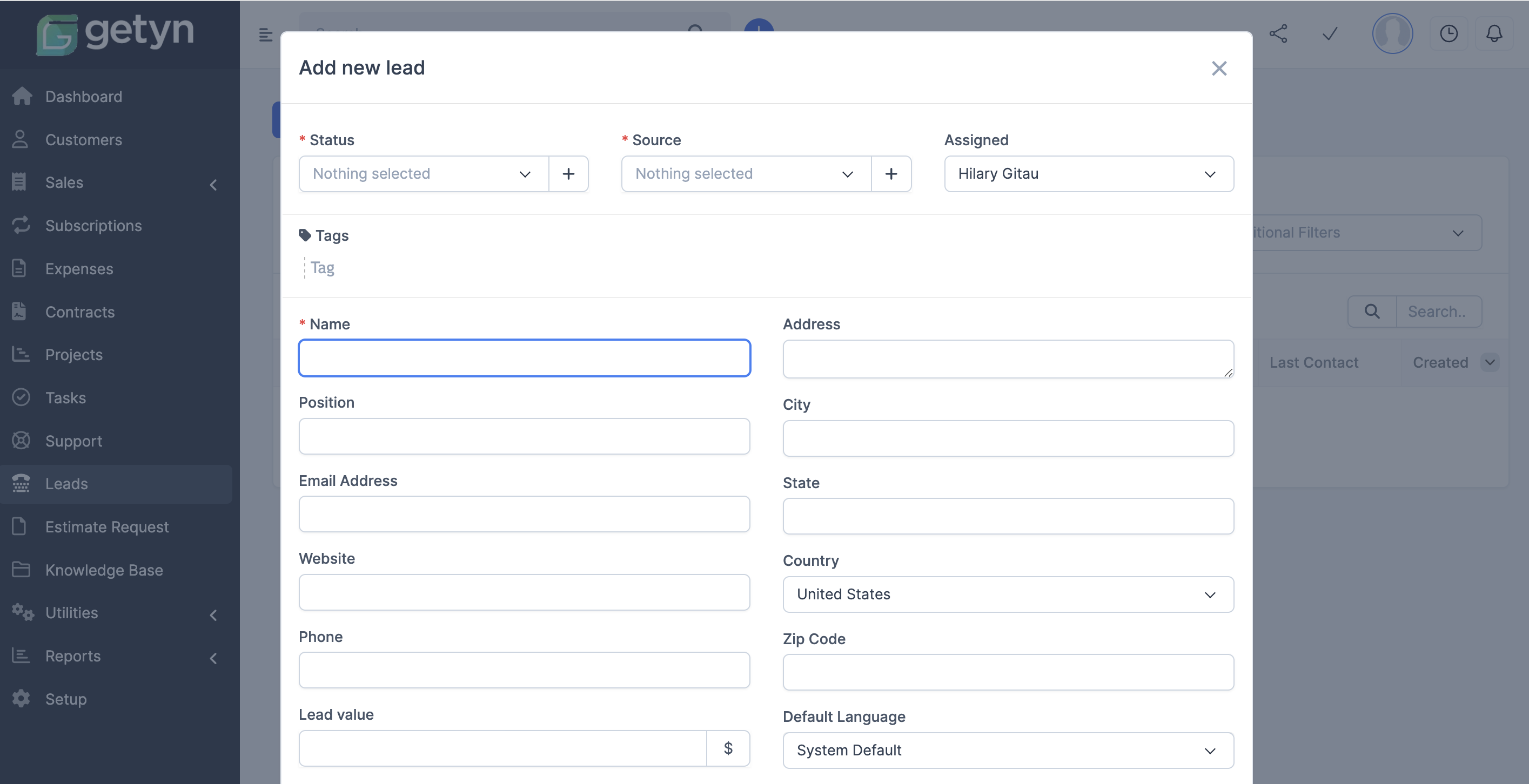The image size is (1529, 784).
Task: Expand the Reports submenu
Action: tap(213, 658)
